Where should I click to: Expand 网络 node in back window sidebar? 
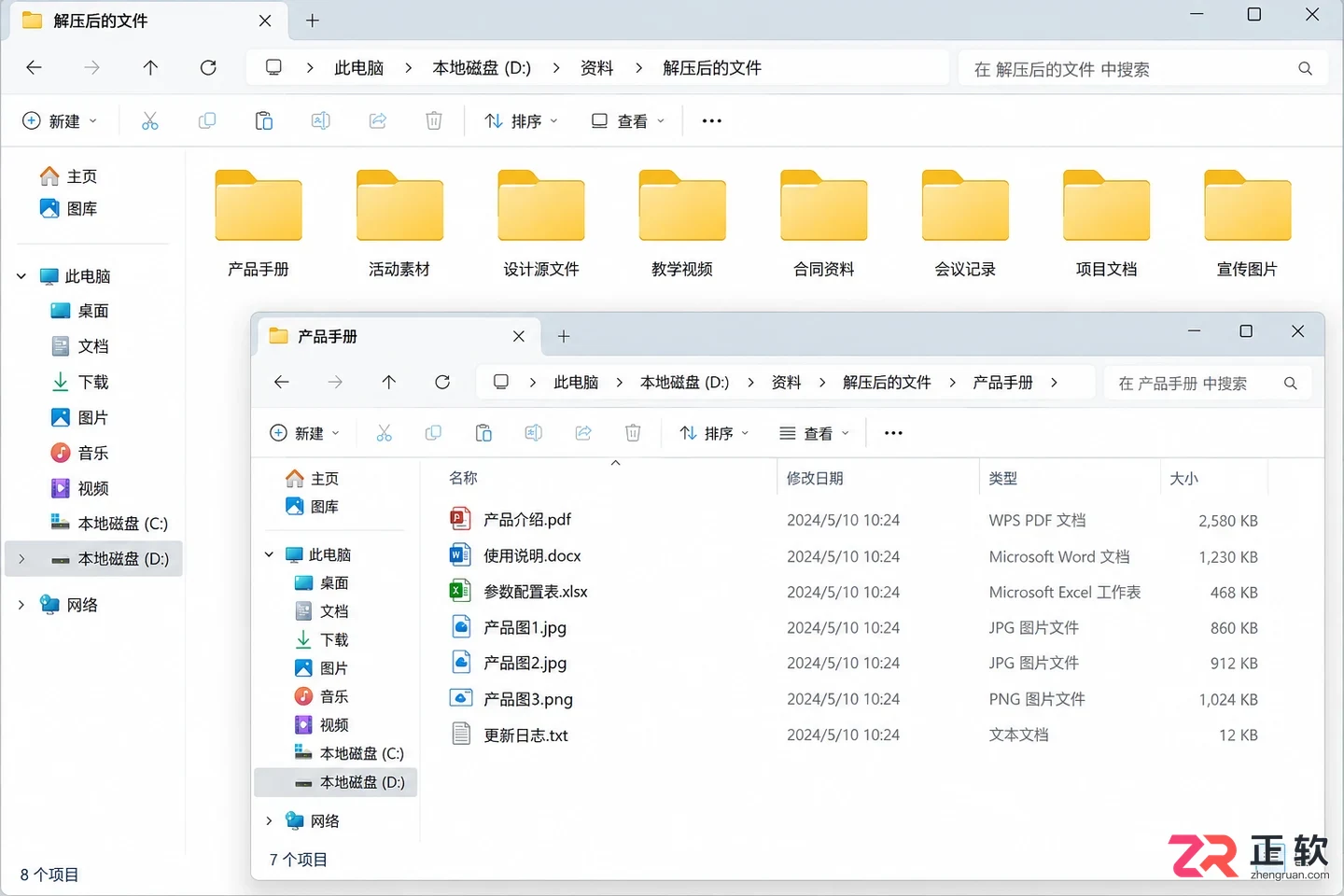coord(21,605)
